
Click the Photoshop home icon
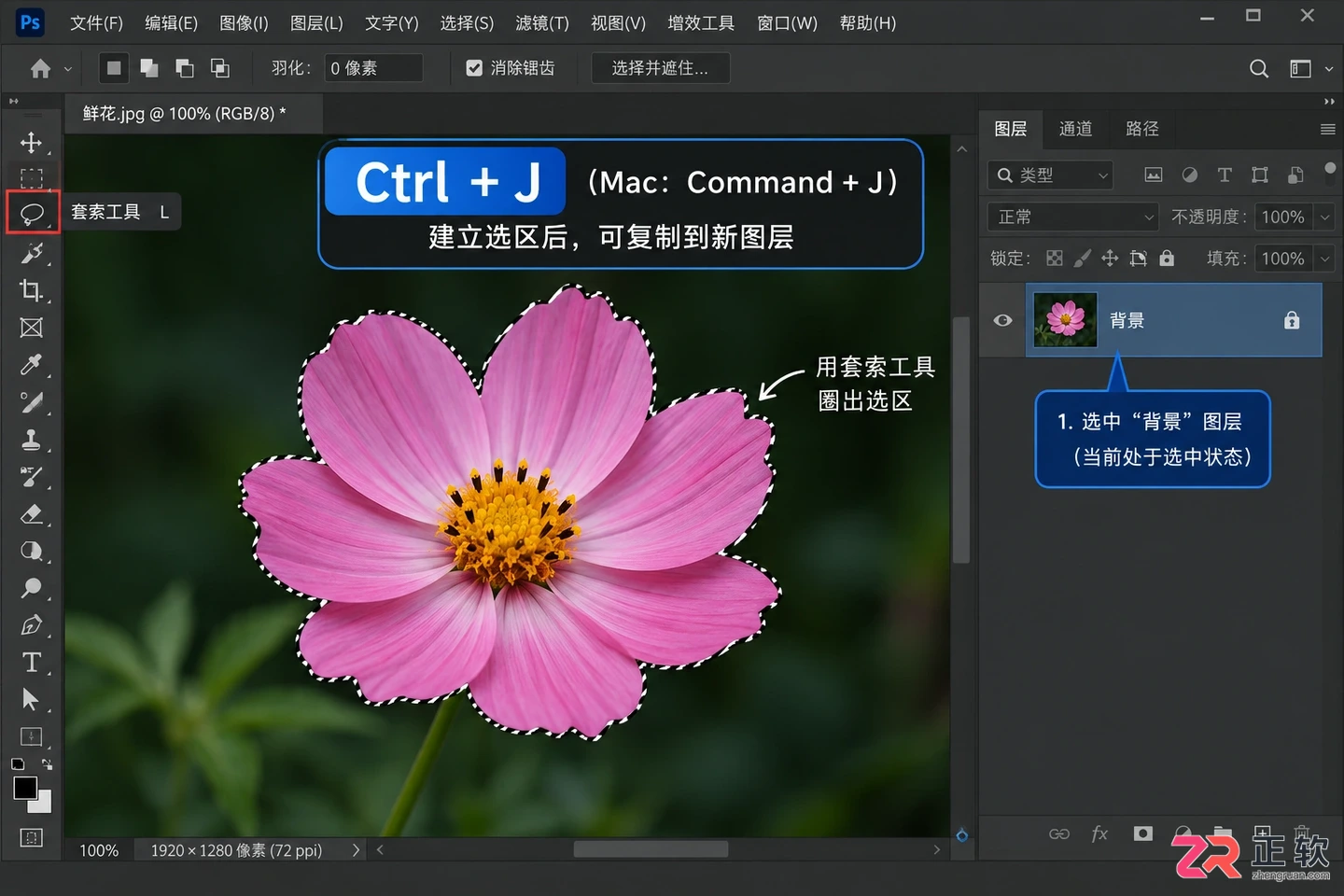[x=40, y=68]
